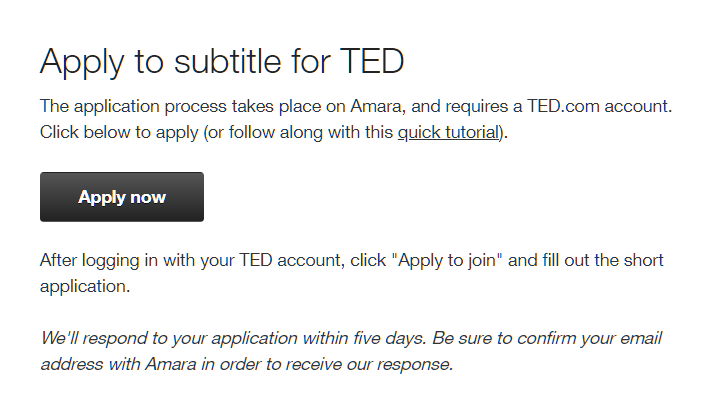
Task: Click the word "TED" in the heading
Action: pos(372,61)
